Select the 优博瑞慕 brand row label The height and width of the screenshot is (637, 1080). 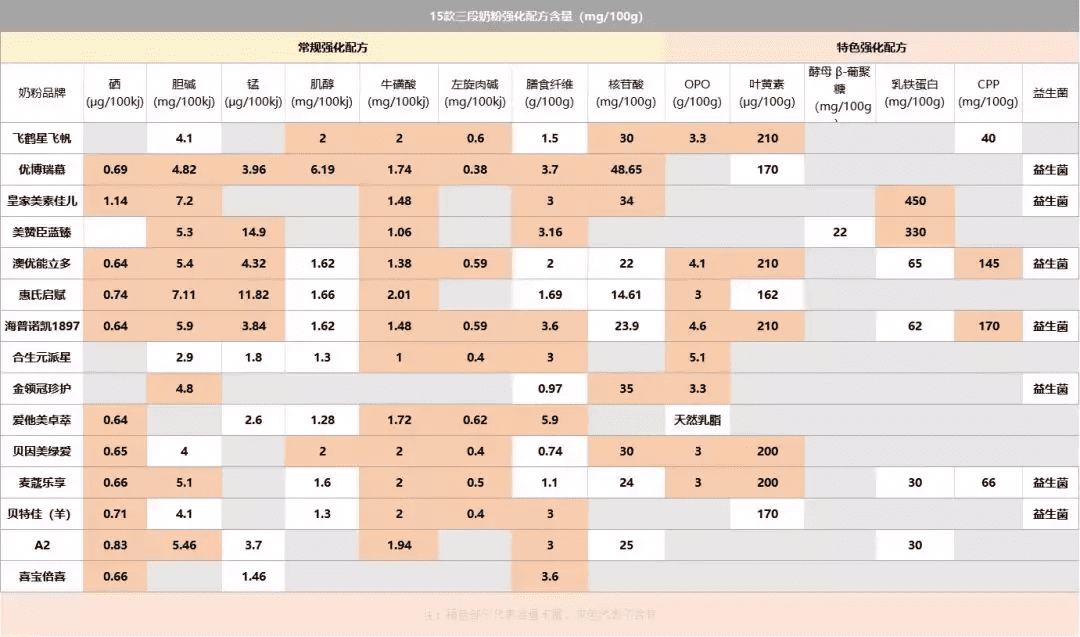tap(42, 169)
